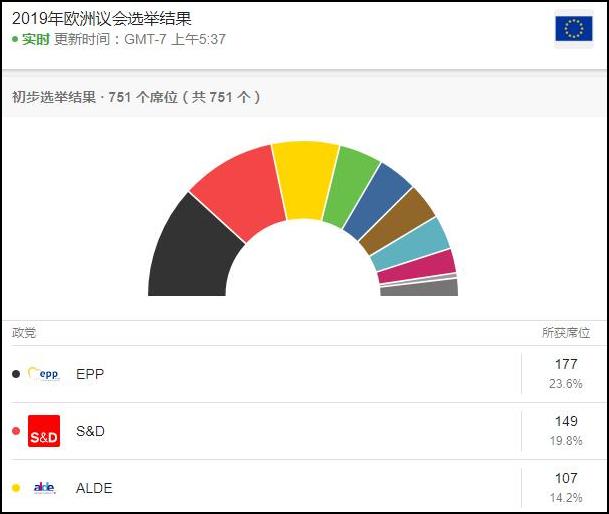Click the ALDE seat count 107
This screenshot has height=514, width=609.
(x=566, y=479)
